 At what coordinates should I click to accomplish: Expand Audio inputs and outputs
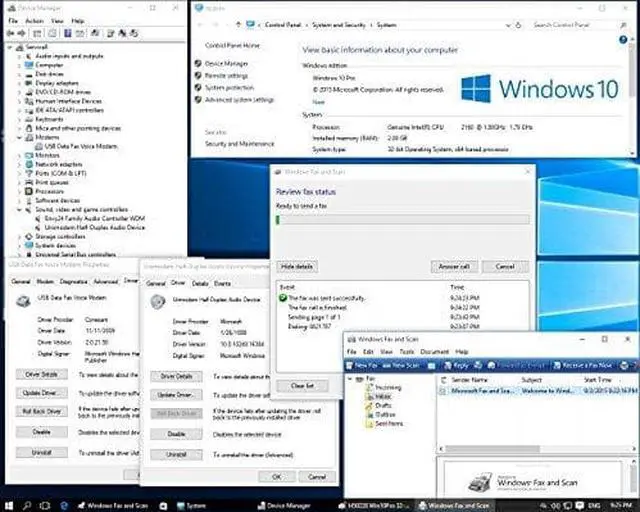click(x=19, y=56)
